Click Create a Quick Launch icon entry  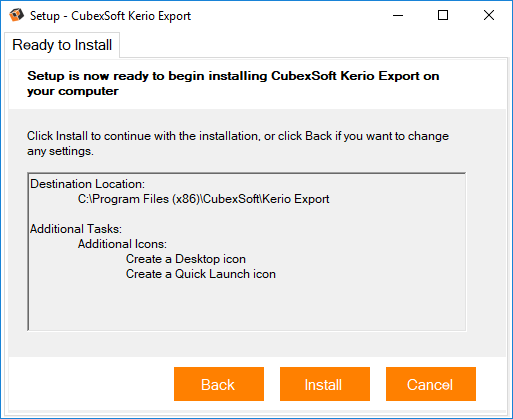coord(201,274)
